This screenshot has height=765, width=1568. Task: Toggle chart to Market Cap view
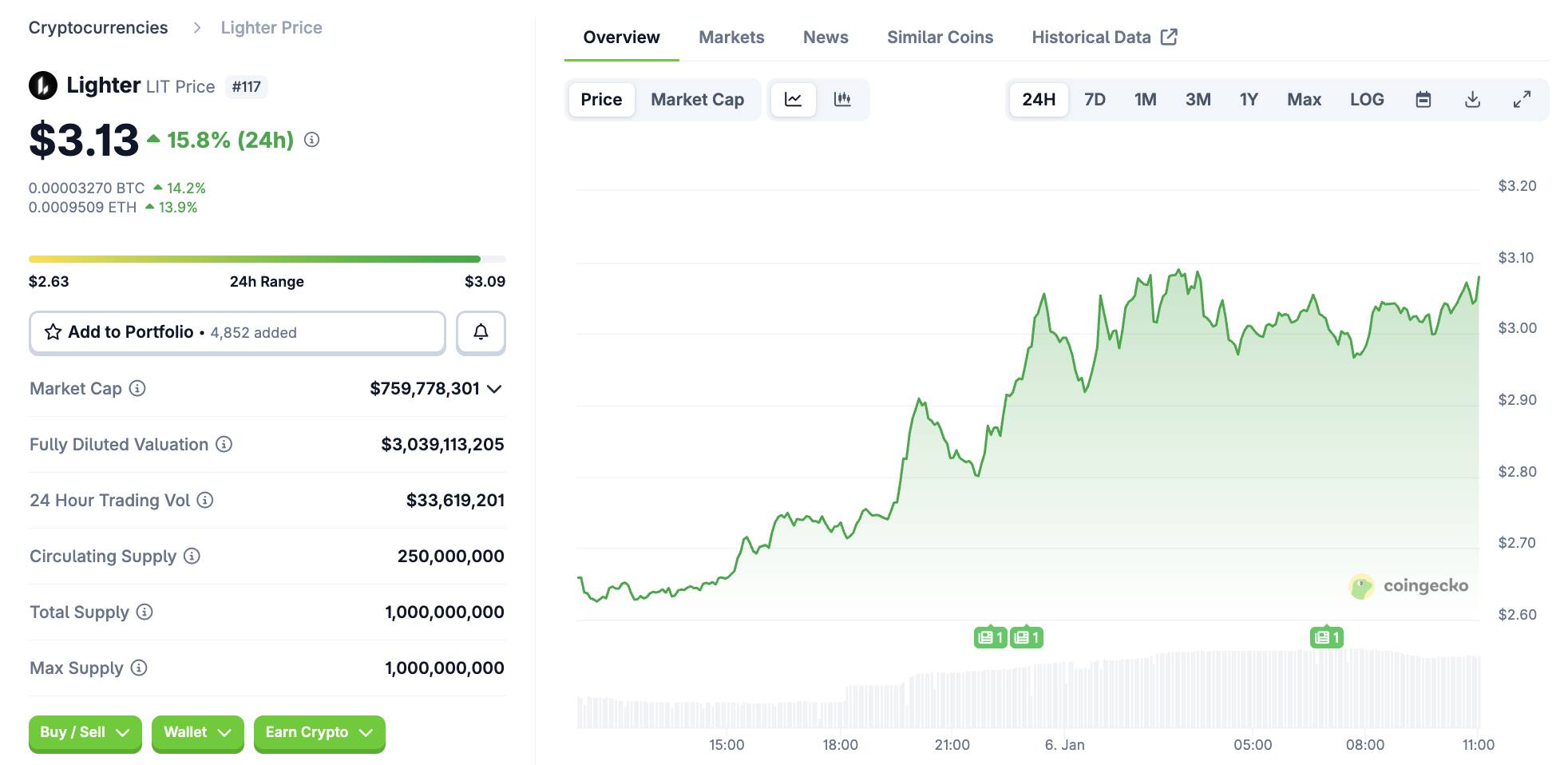click(x=697, y=100)
